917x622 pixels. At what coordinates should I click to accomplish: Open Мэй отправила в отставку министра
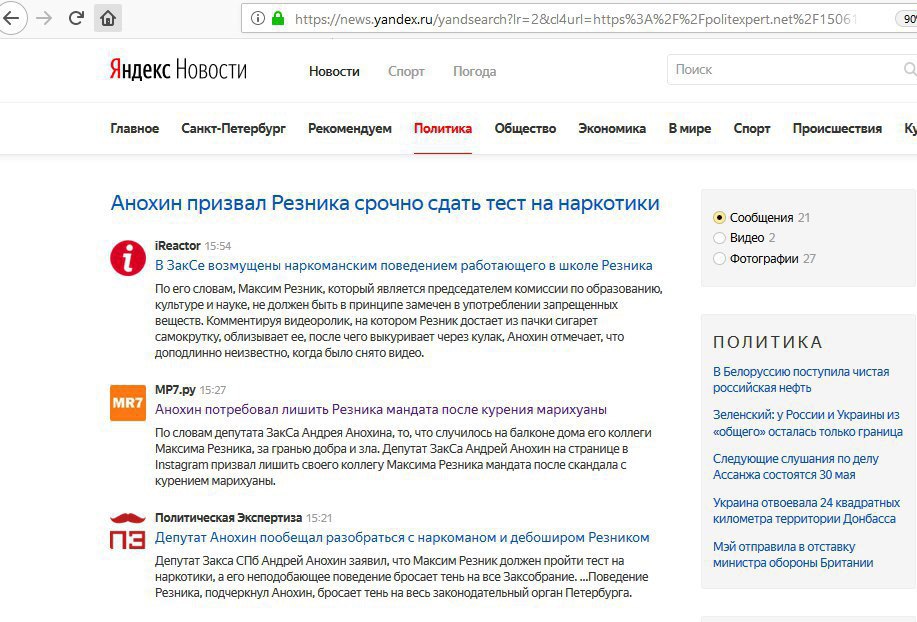[x=793, y=555]
